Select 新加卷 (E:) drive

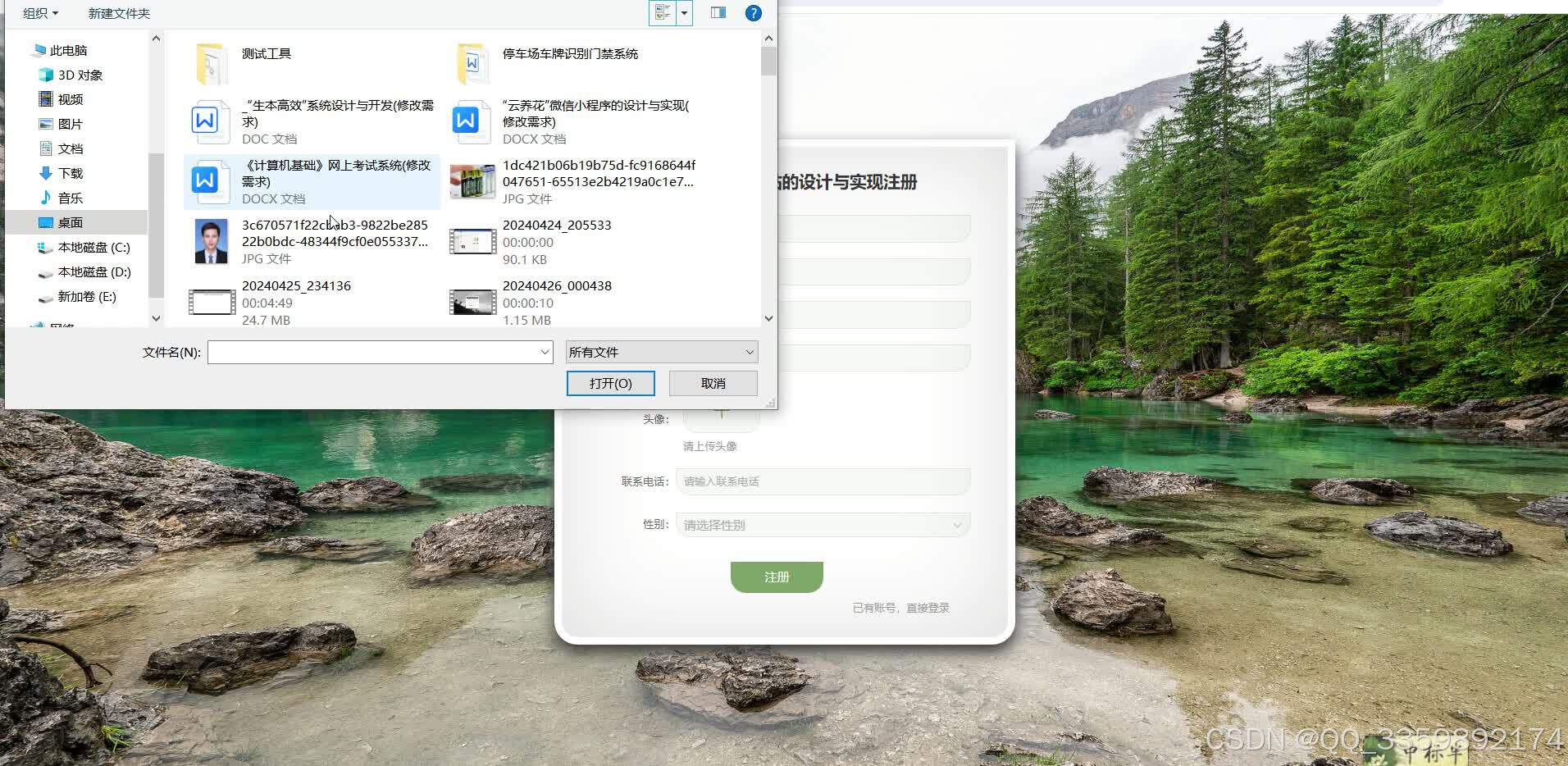[87, 296]
